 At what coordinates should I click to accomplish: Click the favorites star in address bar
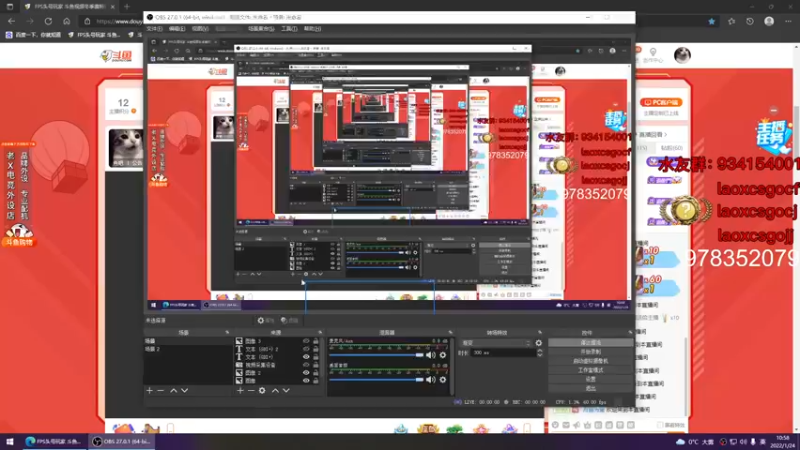coord(712,21)
